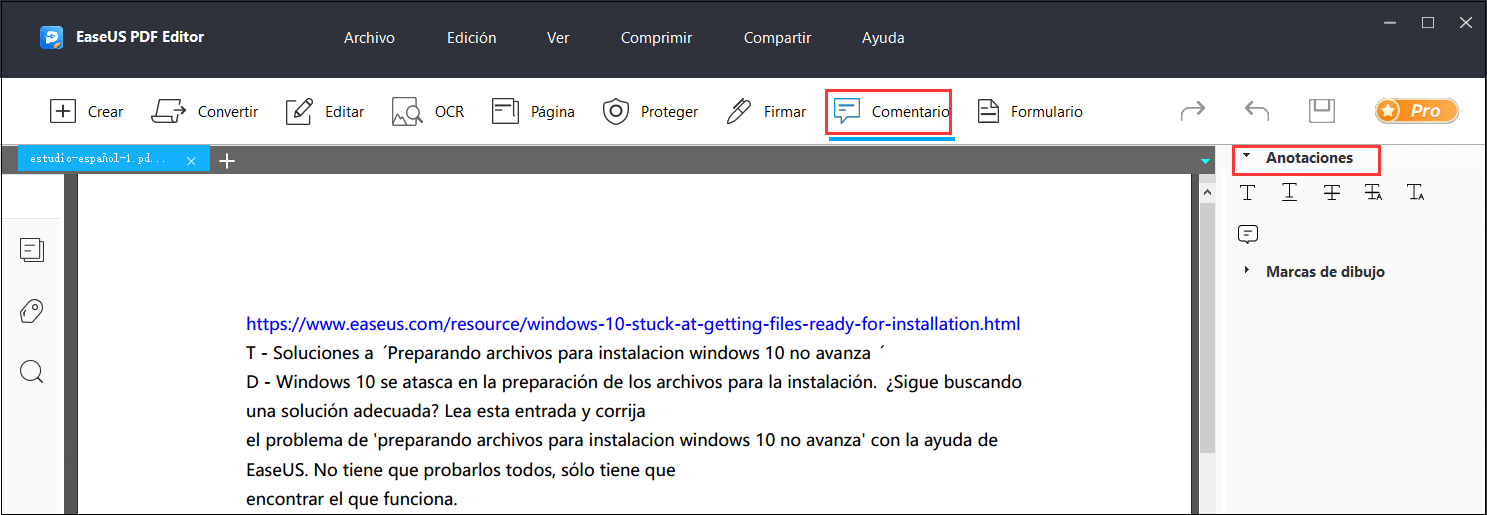Screen dimensions: 1487x515
Task: Launch the OCR tool
Action: (428, 111)
